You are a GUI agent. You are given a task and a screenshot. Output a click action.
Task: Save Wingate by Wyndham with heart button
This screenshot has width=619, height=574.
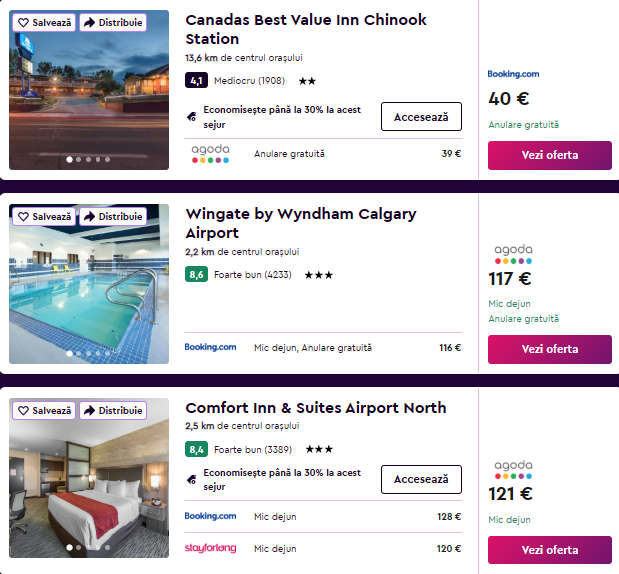coord(44,216)
